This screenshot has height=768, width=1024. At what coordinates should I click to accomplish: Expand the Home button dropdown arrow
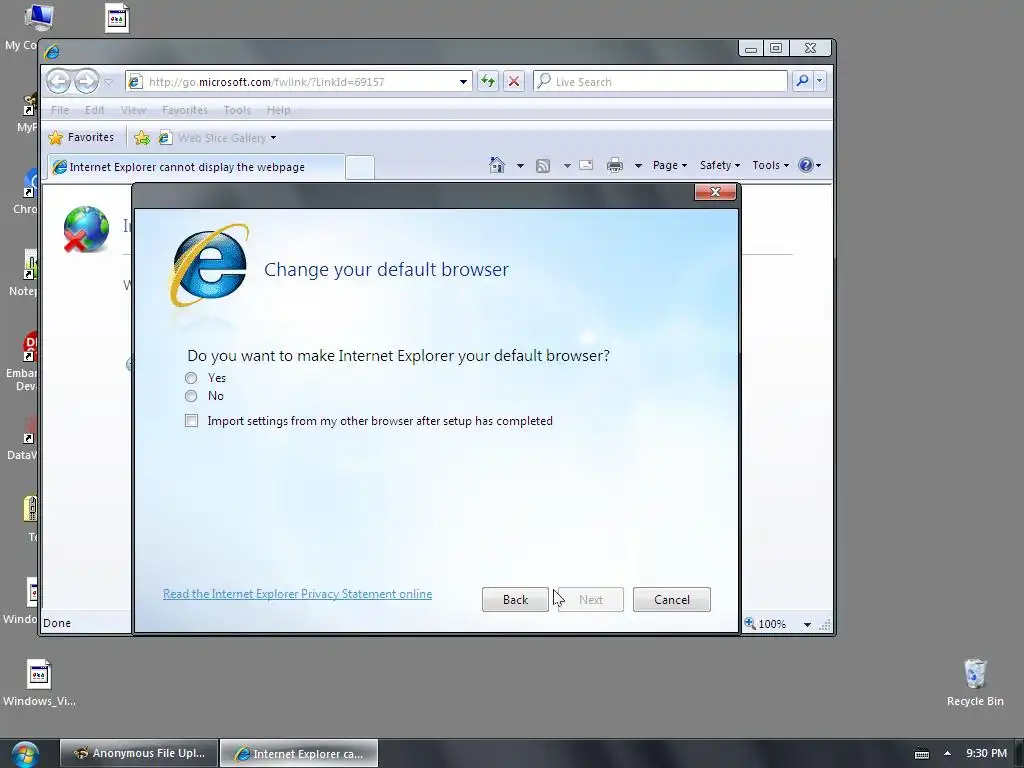tap(520, 166)
